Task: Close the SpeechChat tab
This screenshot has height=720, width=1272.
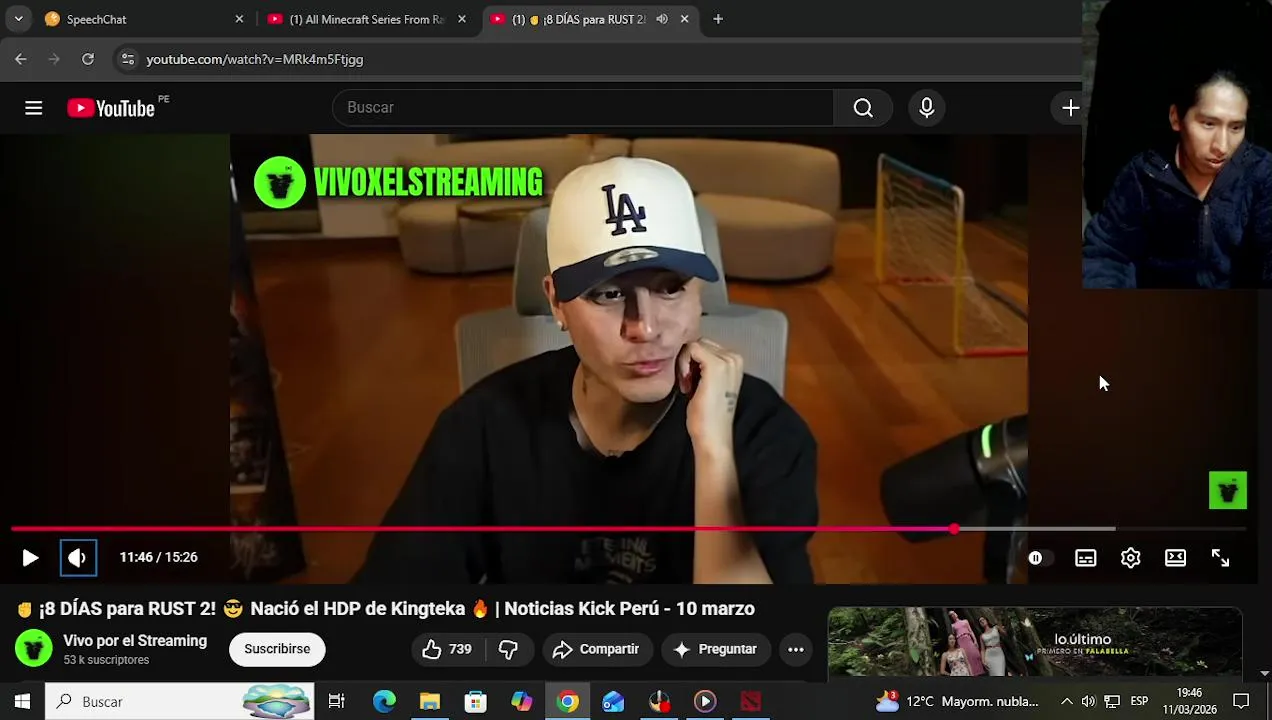Action: (x=239, y=19)
